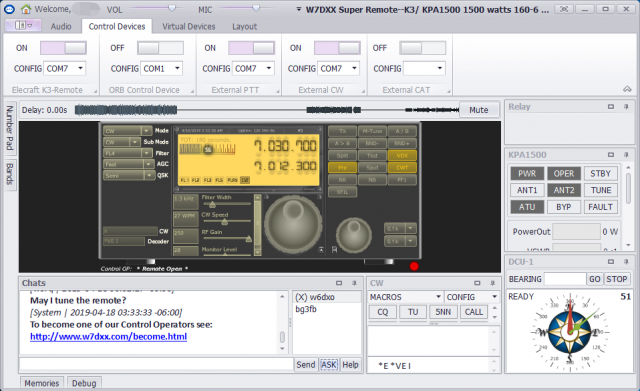Click the BEARING input field
The height and width of the screenshot is (391, 640).
click(x=565, y=279)
